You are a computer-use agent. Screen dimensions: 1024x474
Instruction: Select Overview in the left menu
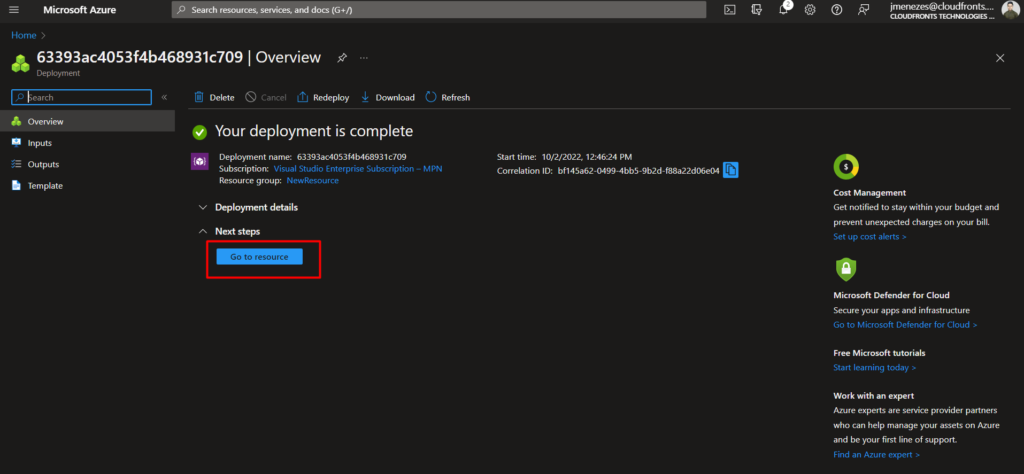point(88,121)
